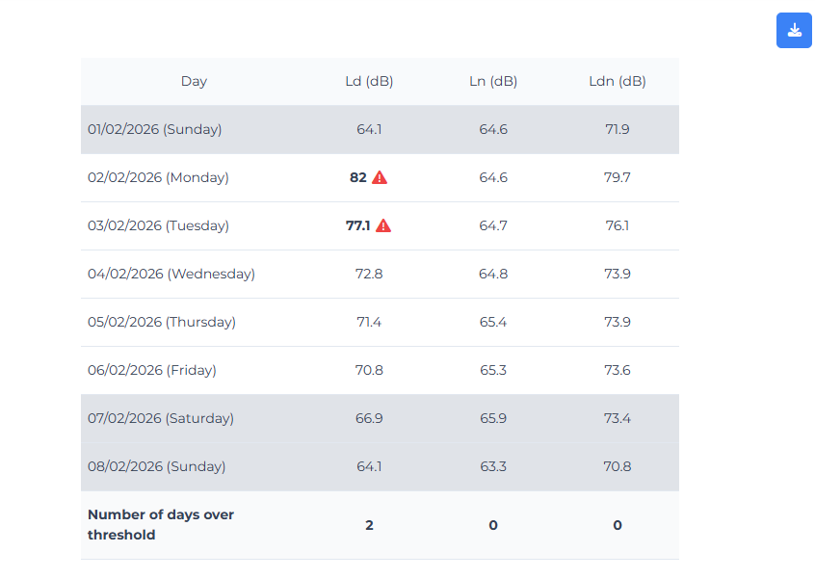Image resolution: width=815 pixels, height=579 pixels.
Task: Select the 07/02/2026 (Saturday) row
Action: [x=161, y=418]
